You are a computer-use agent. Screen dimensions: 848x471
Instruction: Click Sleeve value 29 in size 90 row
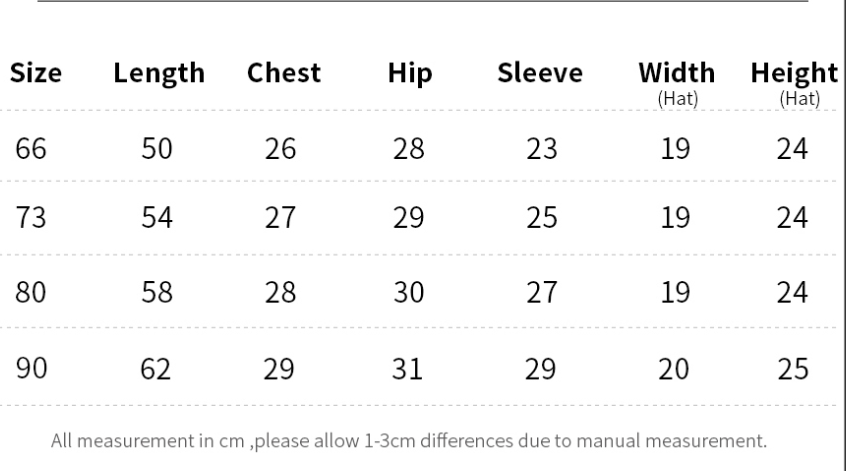541,368
